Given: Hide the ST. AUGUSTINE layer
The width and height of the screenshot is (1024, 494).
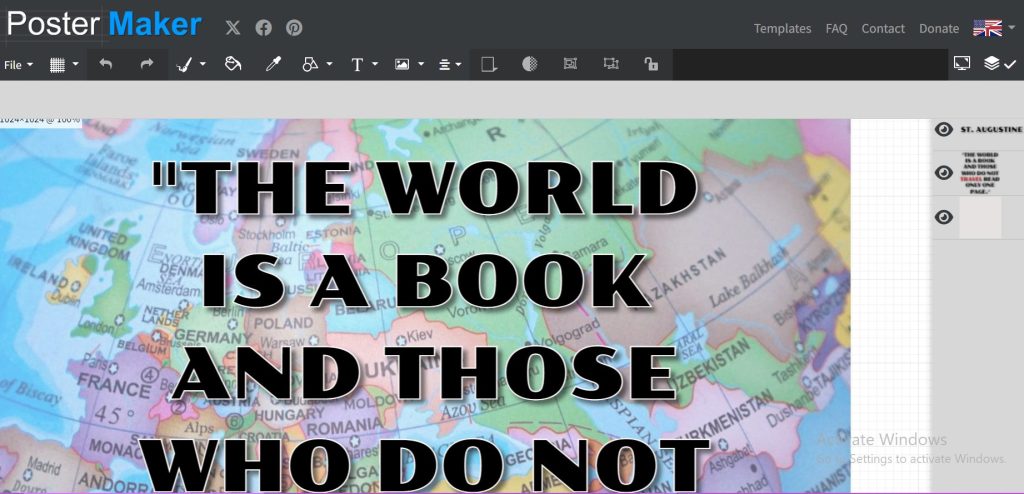Looking at the screenshot, I should click(944, 129).
